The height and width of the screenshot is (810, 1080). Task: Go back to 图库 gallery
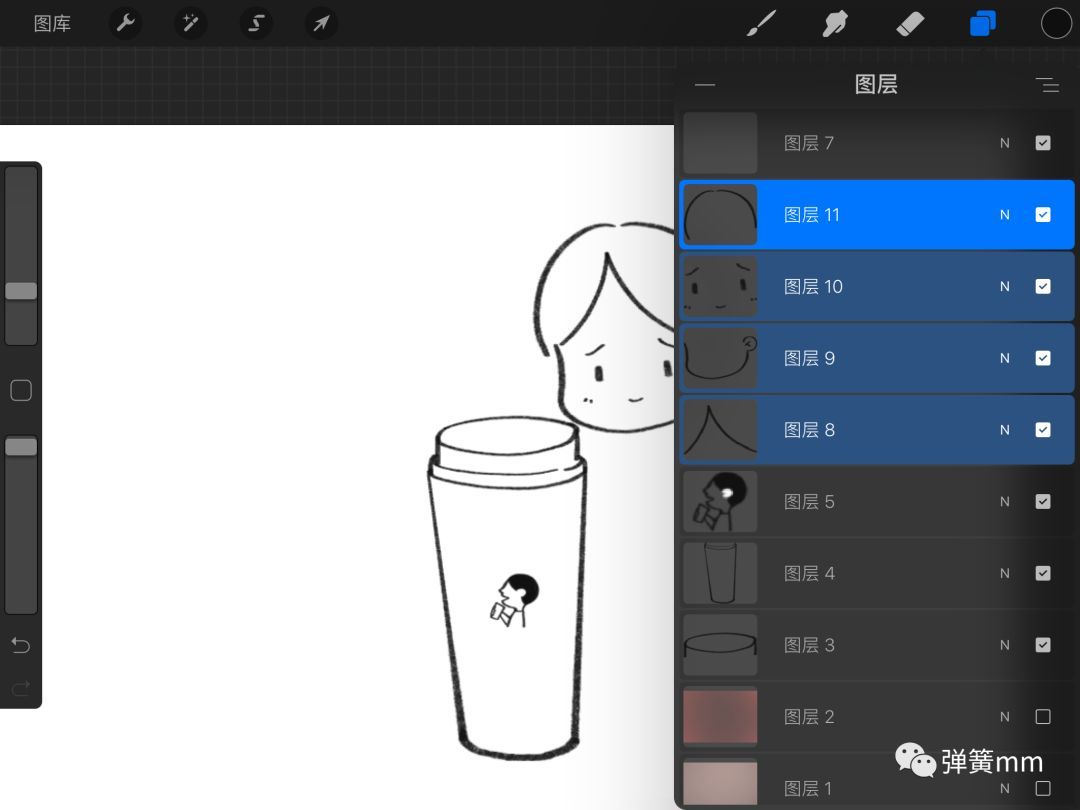[52, 23]
